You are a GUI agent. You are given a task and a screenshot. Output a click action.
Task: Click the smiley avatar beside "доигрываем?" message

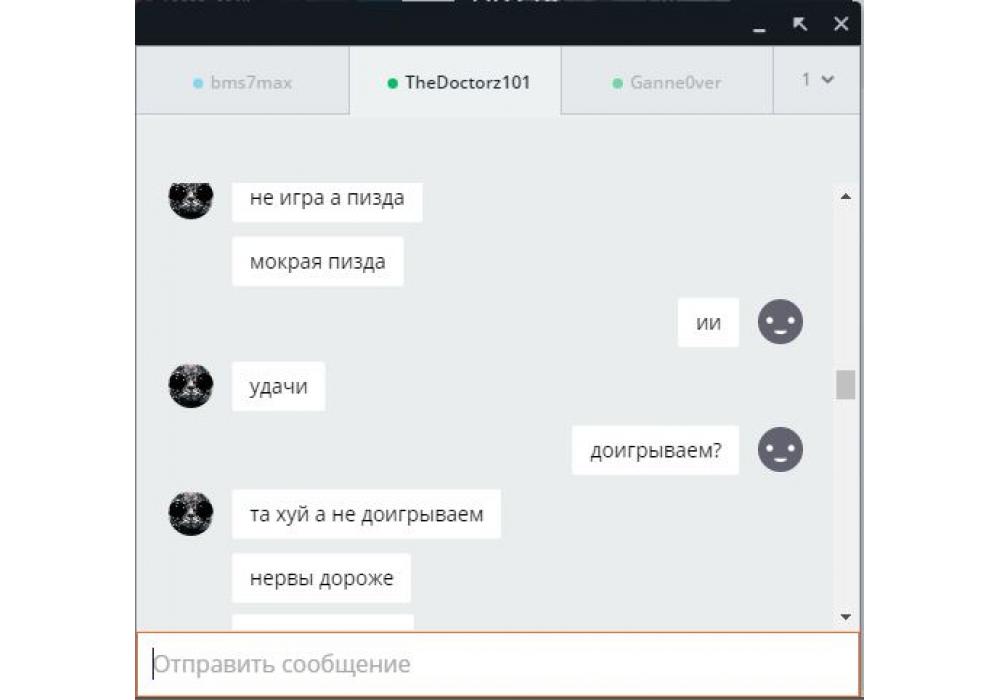coord(780,449)
